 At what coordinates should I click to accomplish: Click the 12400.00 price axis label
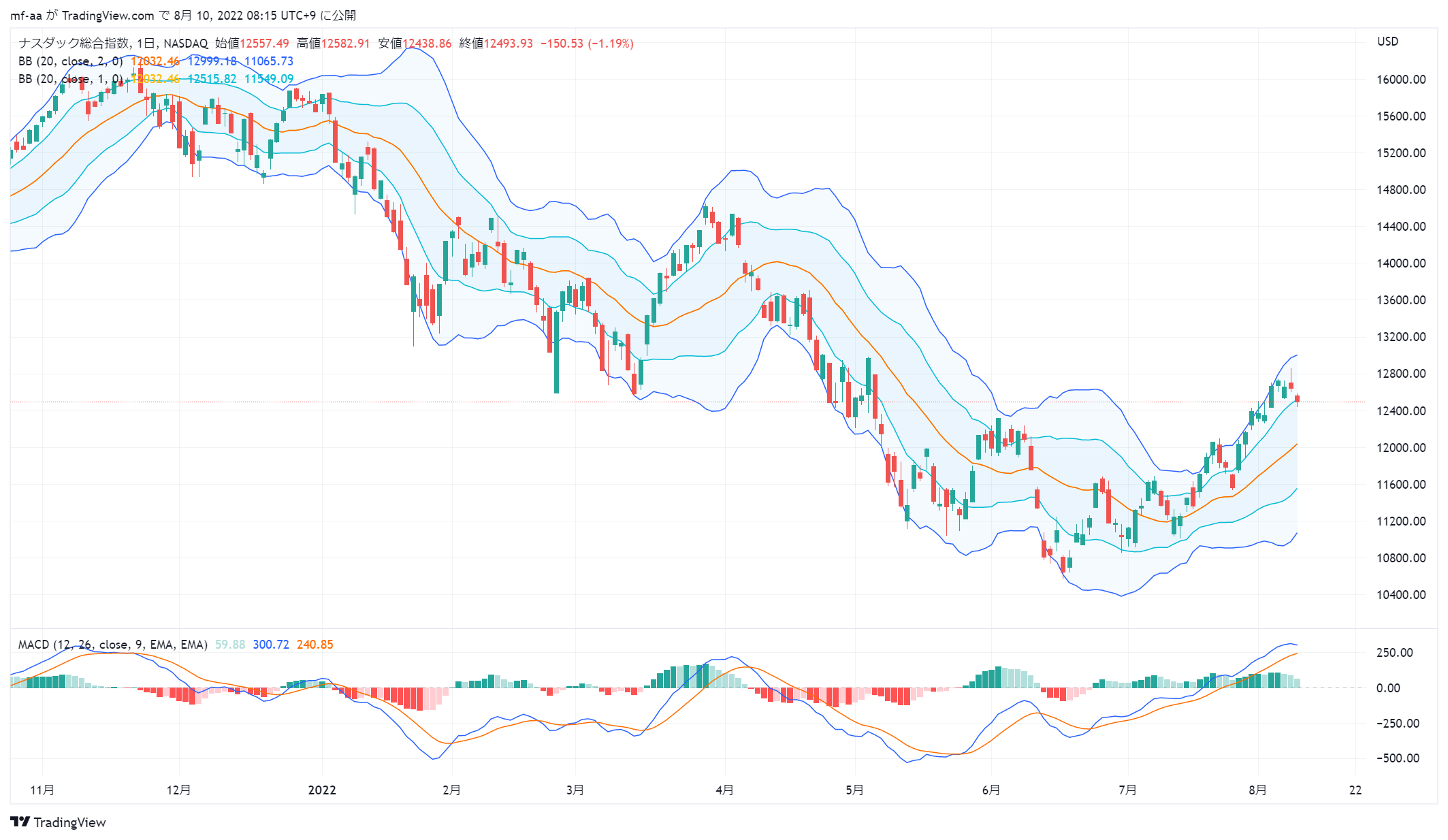(1401, 411)
